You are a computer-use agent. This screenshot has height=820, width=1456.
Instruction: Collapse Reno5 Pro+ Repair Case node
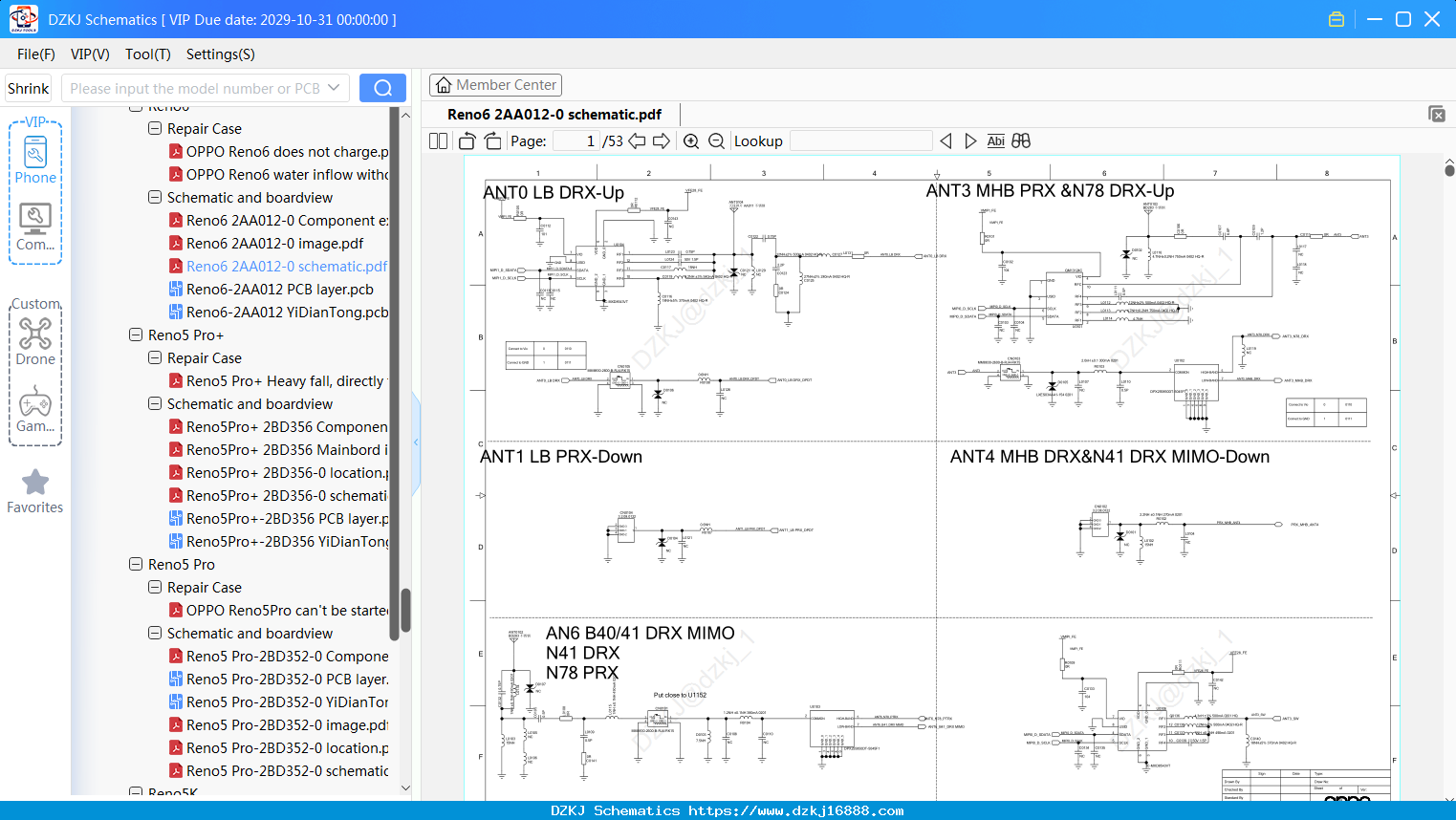coord(155,357)
